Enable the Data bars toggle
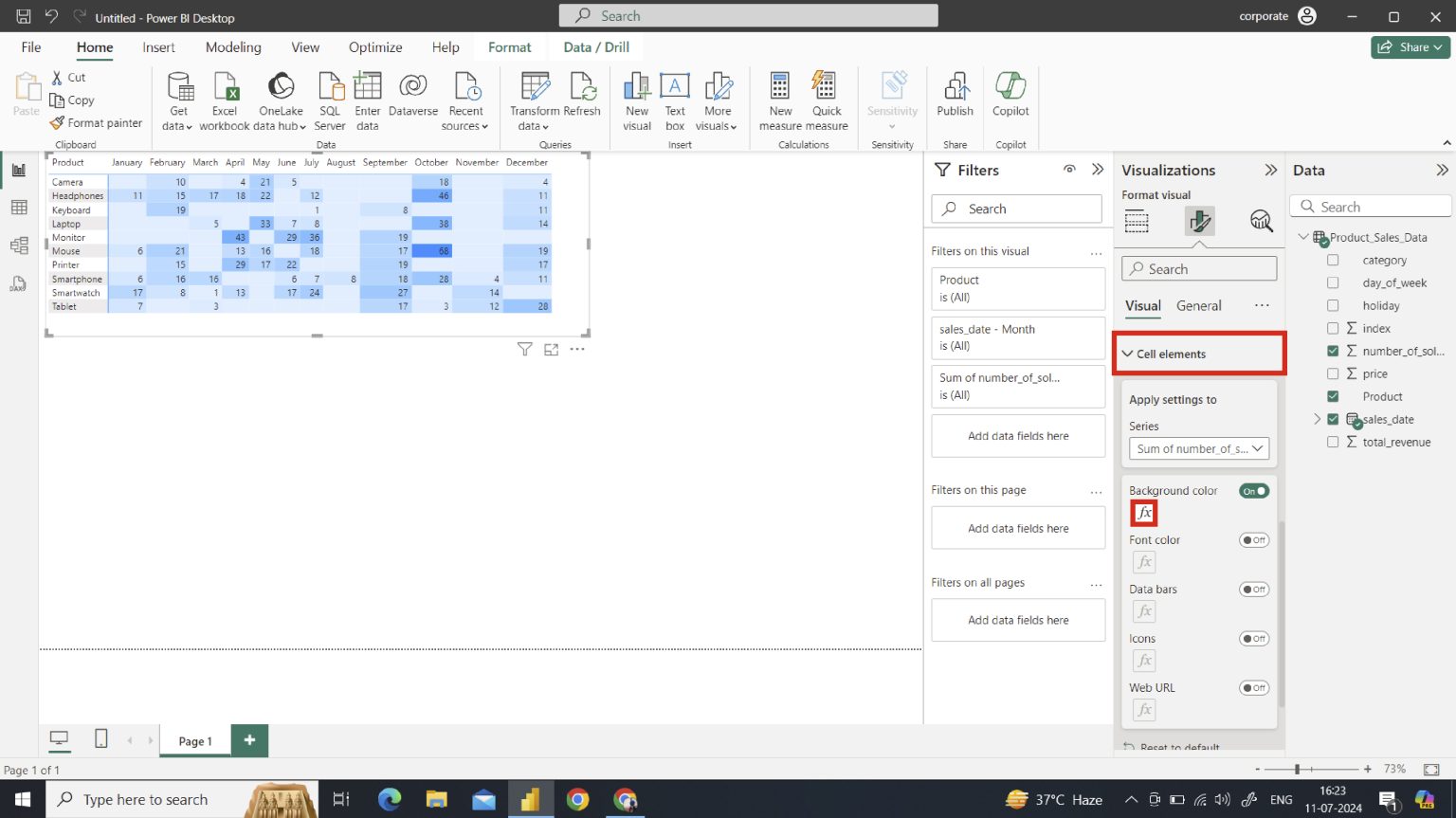1456x818 pixels. coord(1253,589)
